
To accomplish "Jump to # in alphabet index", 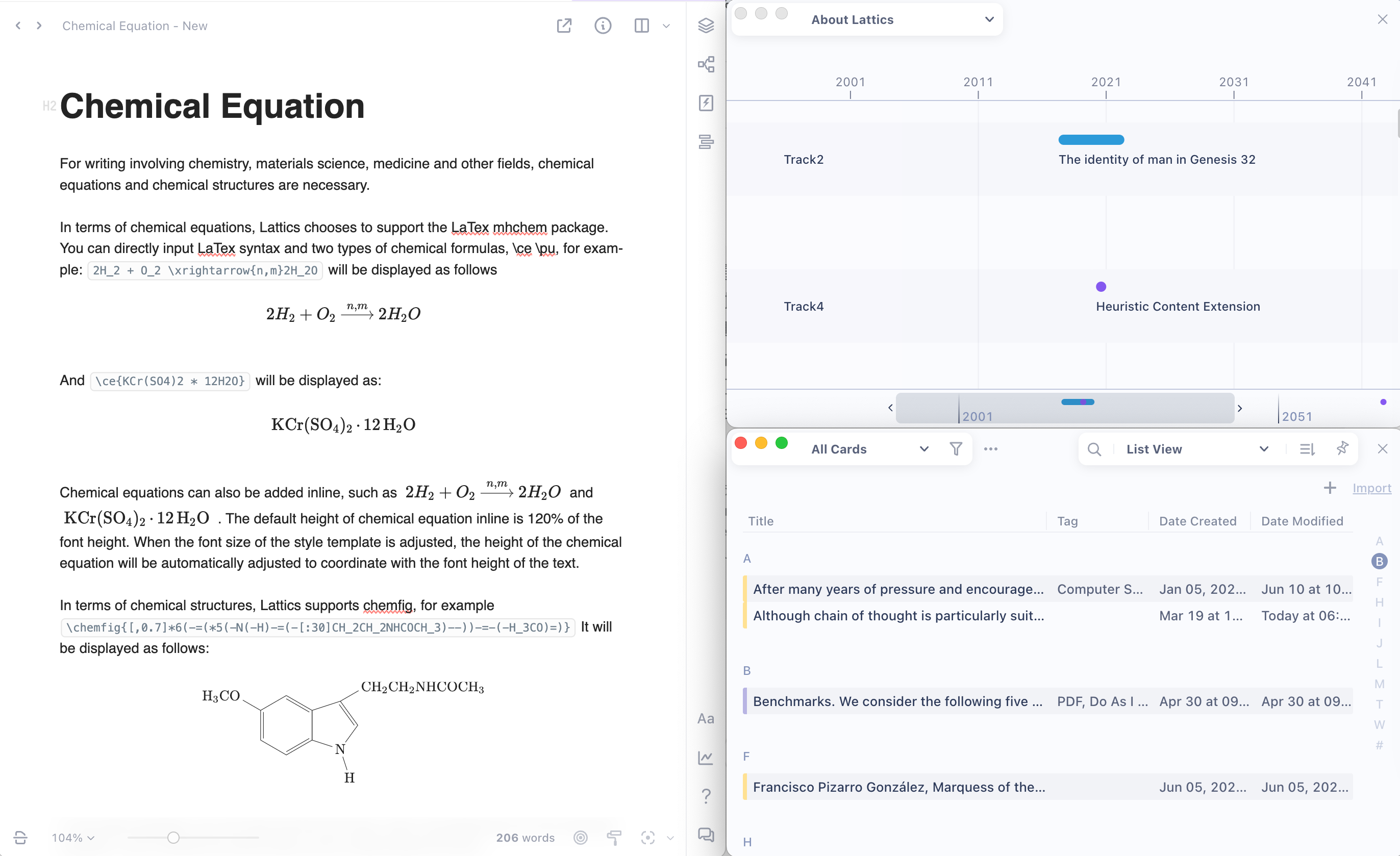I will click(1379, 745).
